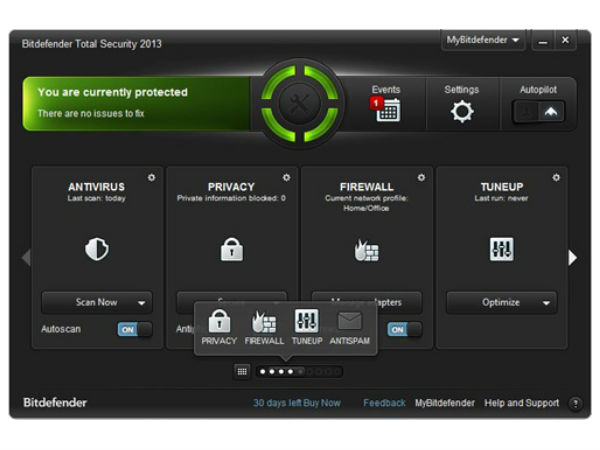Open Firewall module settings gear
Image resolution: width=600 pixels, height=450 pixels.
click(421, 178)
